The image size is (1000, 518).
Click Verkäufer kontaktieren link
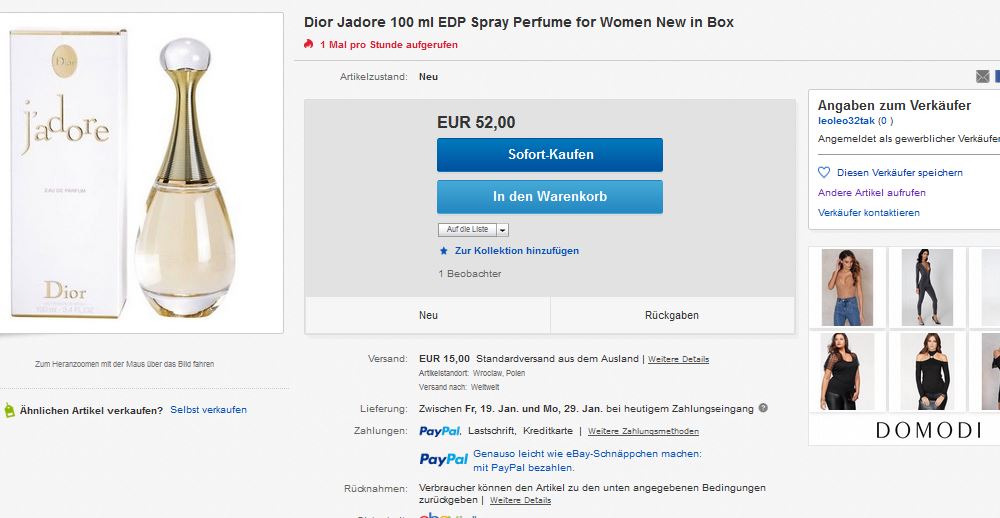[x=869, y=212]
